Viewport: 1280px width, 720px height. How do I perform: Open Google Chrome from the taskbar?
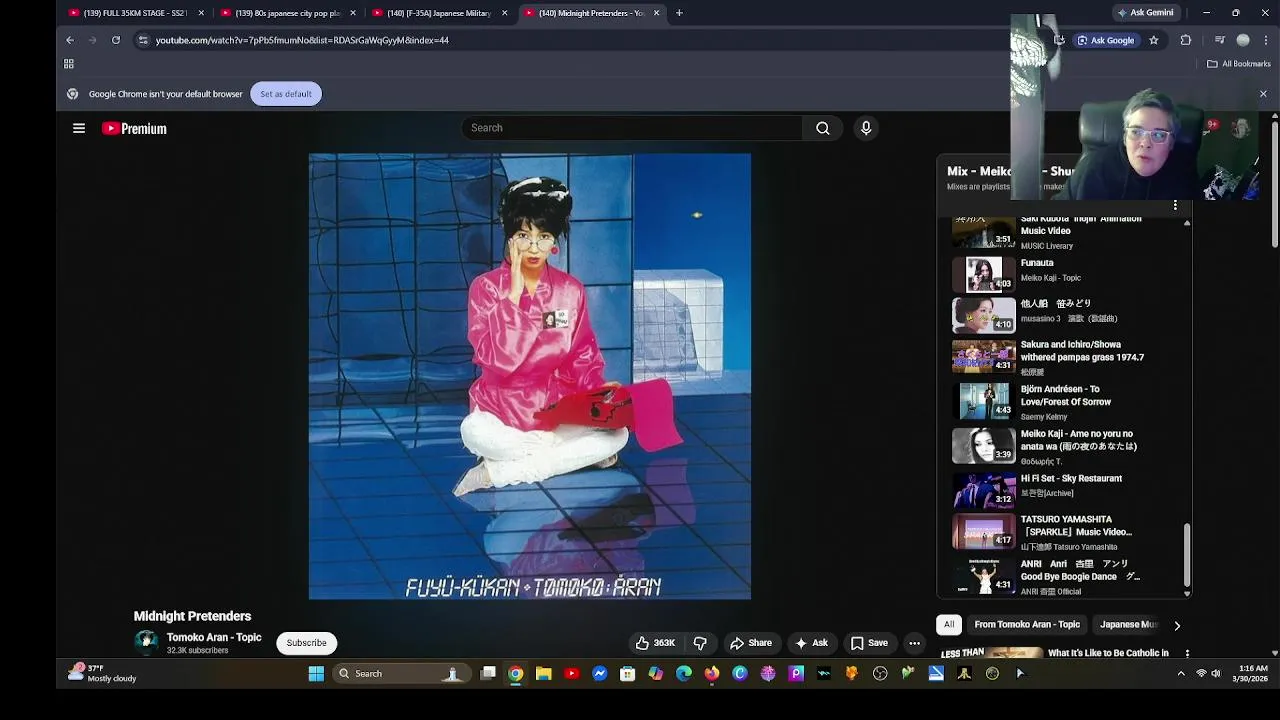[x=515, y=674]
